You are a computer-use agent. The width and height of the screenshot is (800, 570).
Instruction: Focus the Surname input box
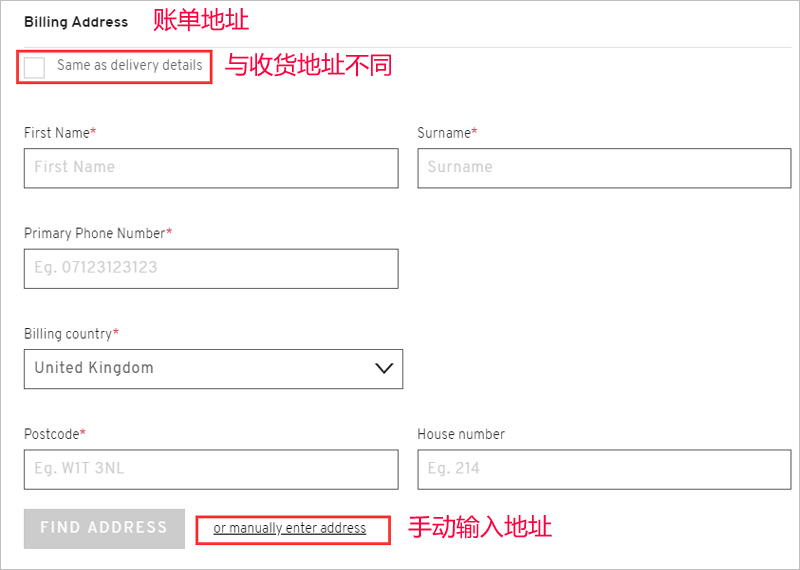point(604,168)
